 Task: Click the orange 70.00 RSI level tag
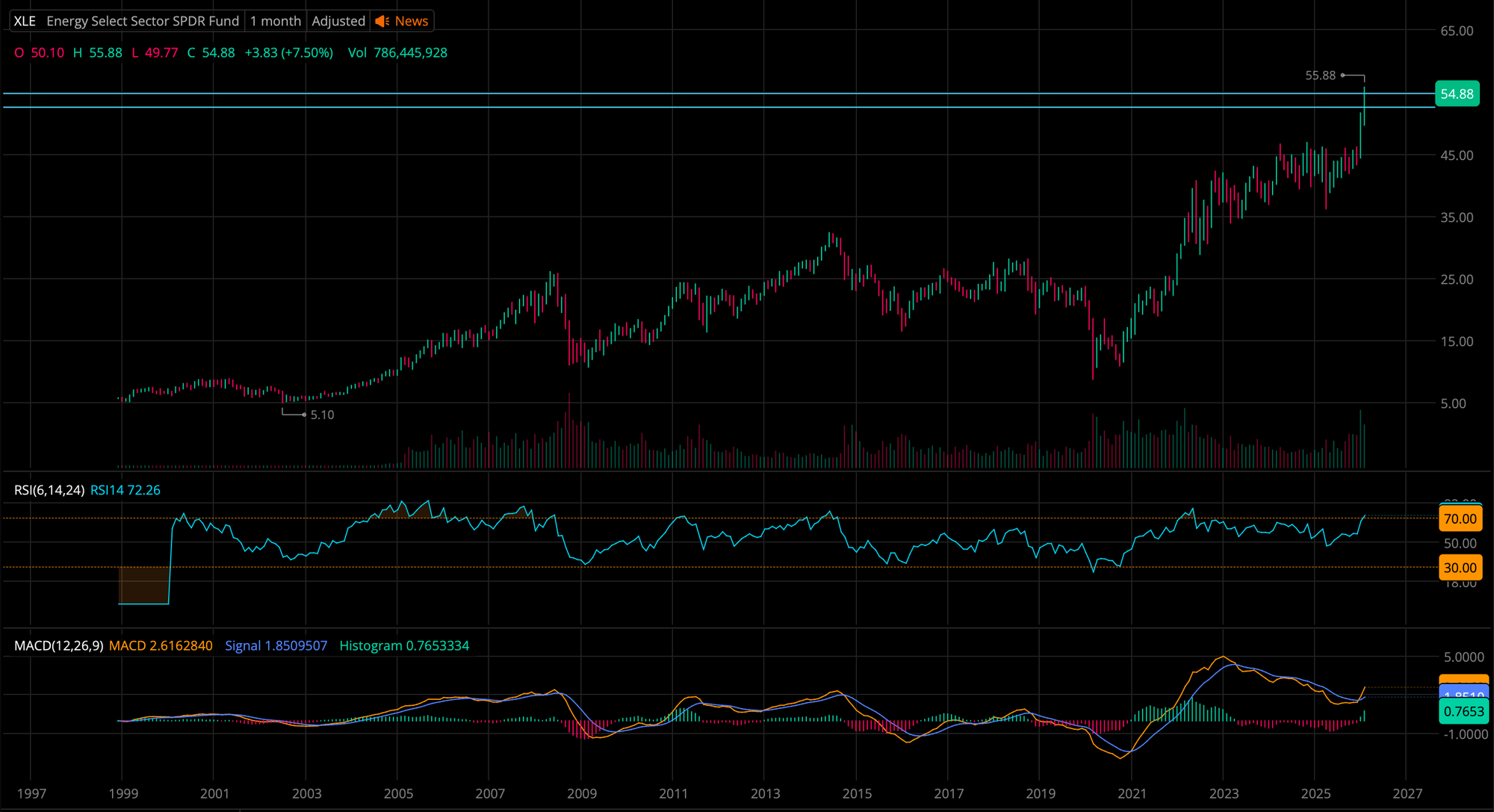pos(1460,518)
